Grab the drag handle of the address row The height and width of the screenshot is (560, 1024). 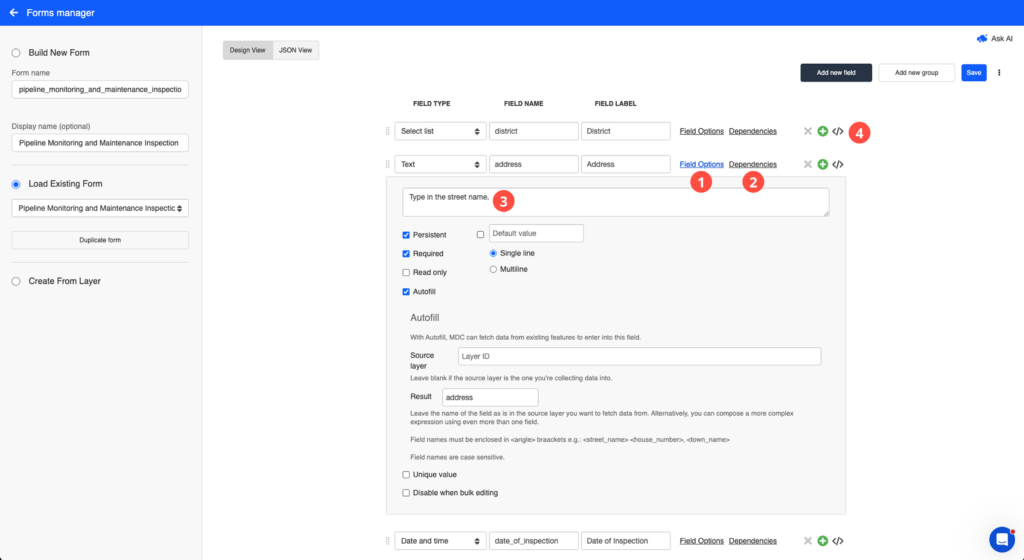pos(387,164)
